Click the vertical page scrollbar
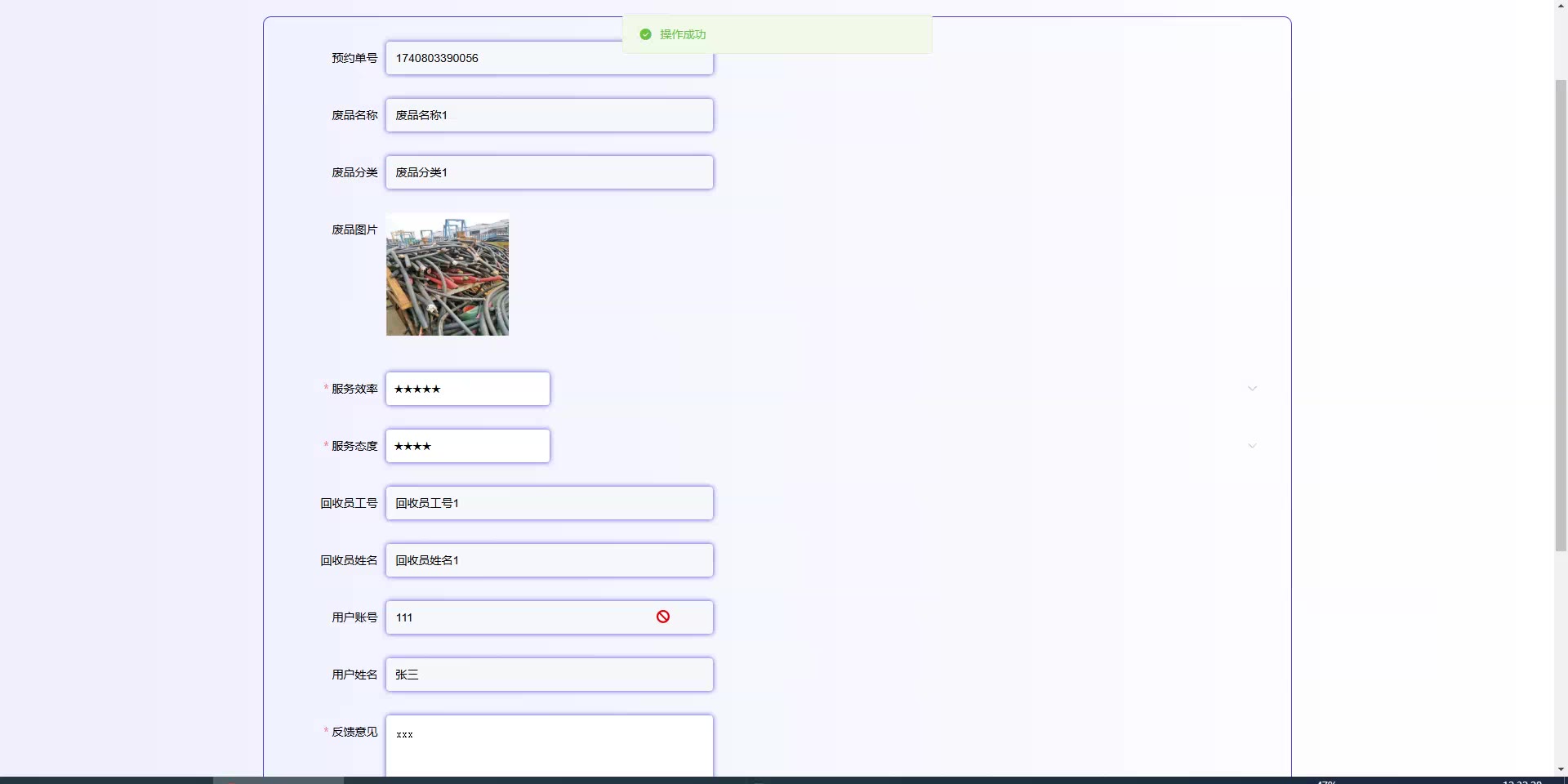This screenshot has width=1568, height=784. click(1561, 315)
